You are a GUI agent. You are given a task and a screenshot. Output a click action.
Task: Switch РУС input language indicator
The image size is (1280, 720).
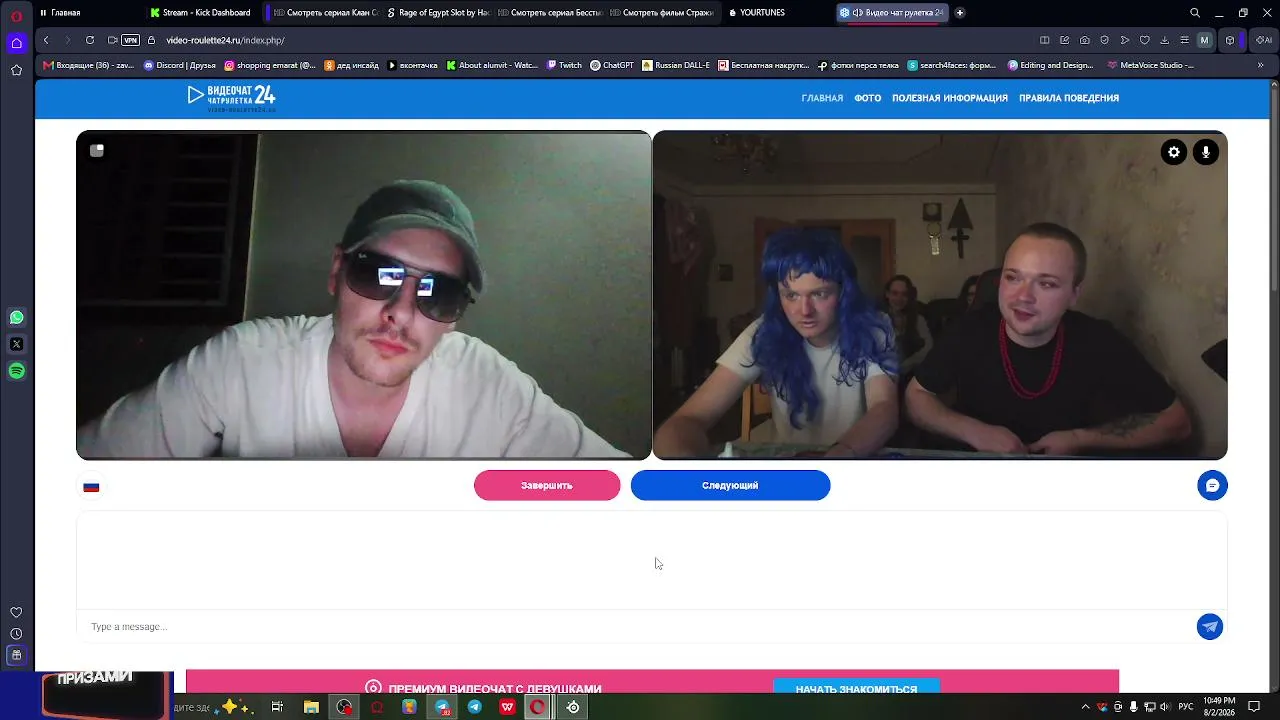(1186, 707)
